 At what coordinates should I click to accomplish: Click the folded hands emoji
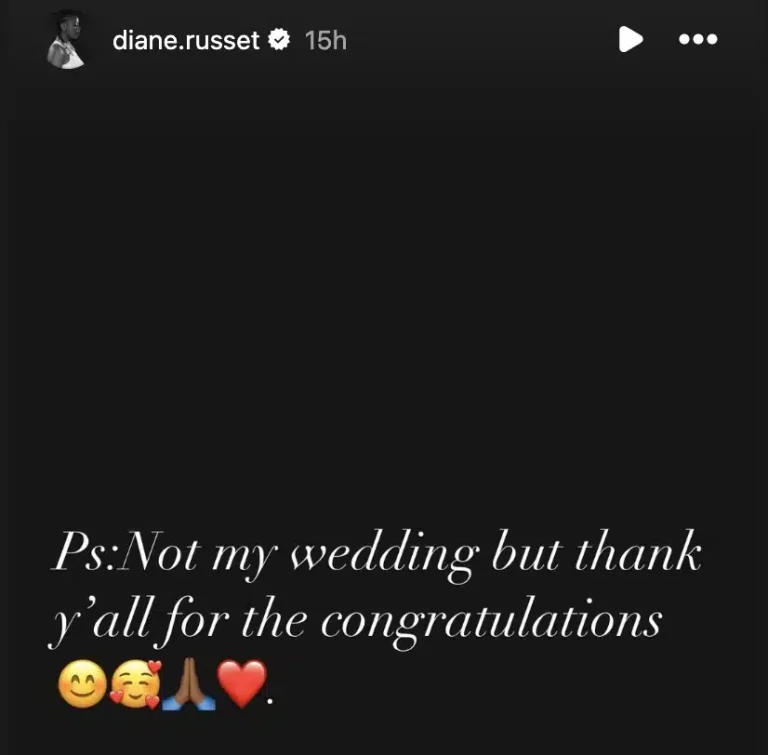pyautogui.click(x=189, y=684)
